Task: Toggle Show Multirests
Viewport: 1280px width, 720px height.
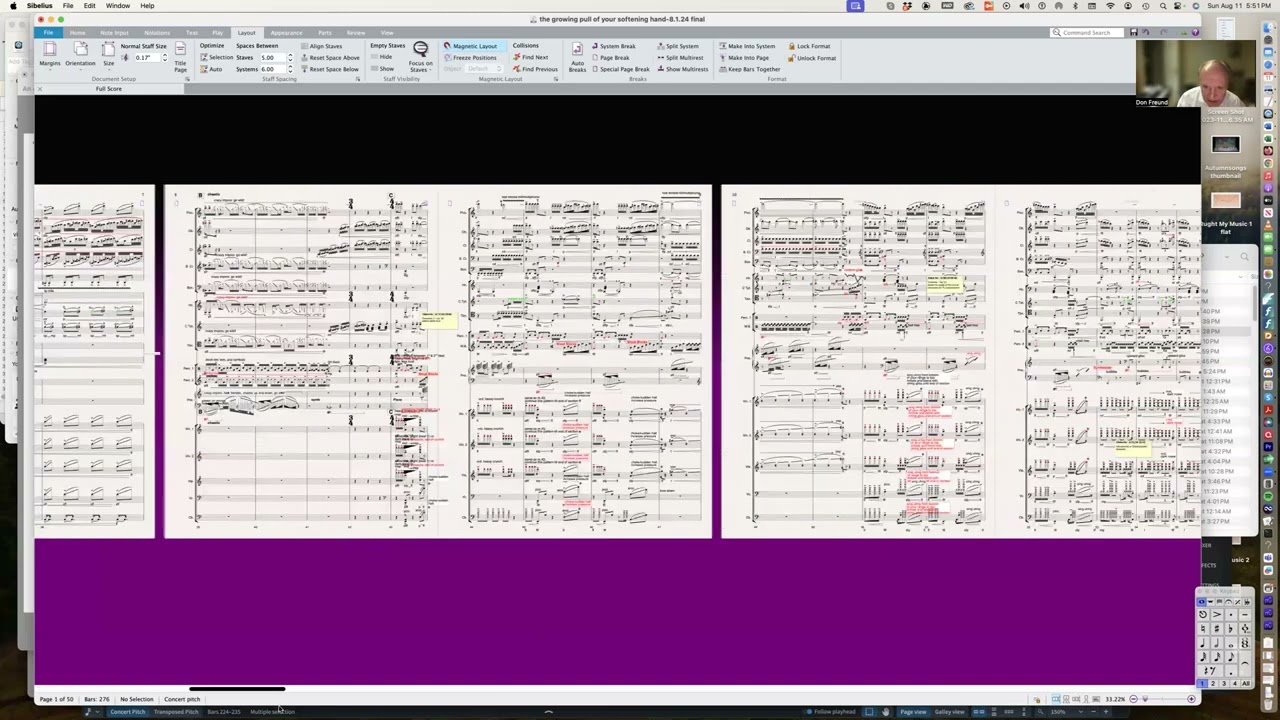Action: (682, 69)
